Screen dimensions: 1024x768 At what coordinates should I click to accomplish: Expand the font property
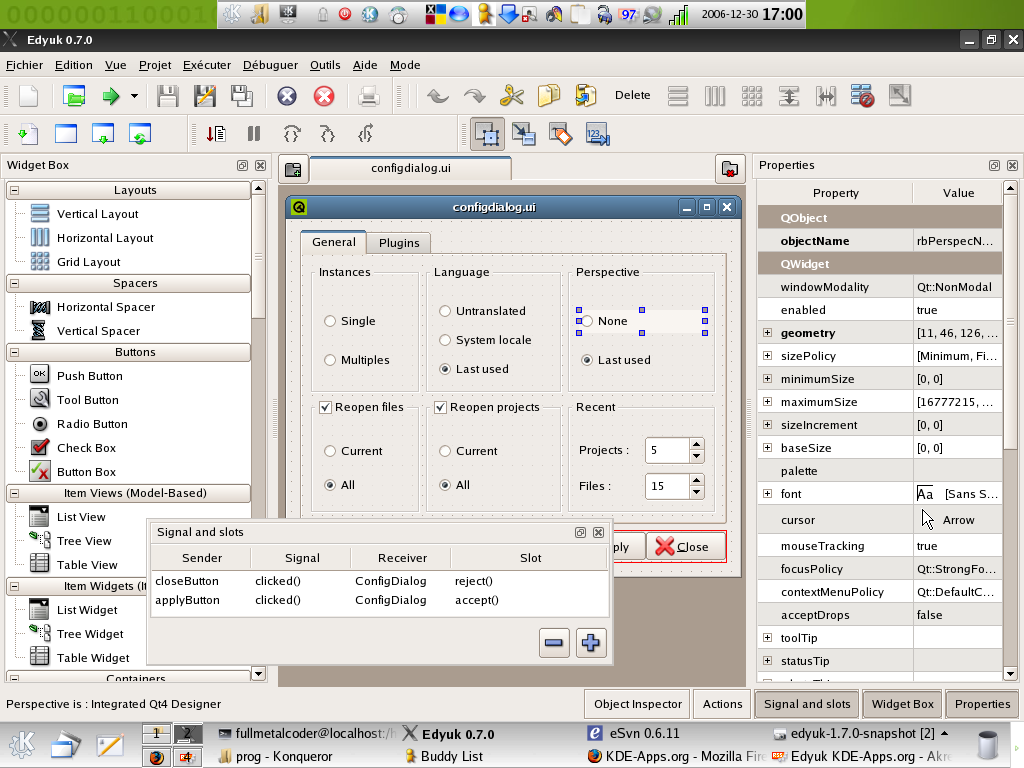click(x=767, y=493)
